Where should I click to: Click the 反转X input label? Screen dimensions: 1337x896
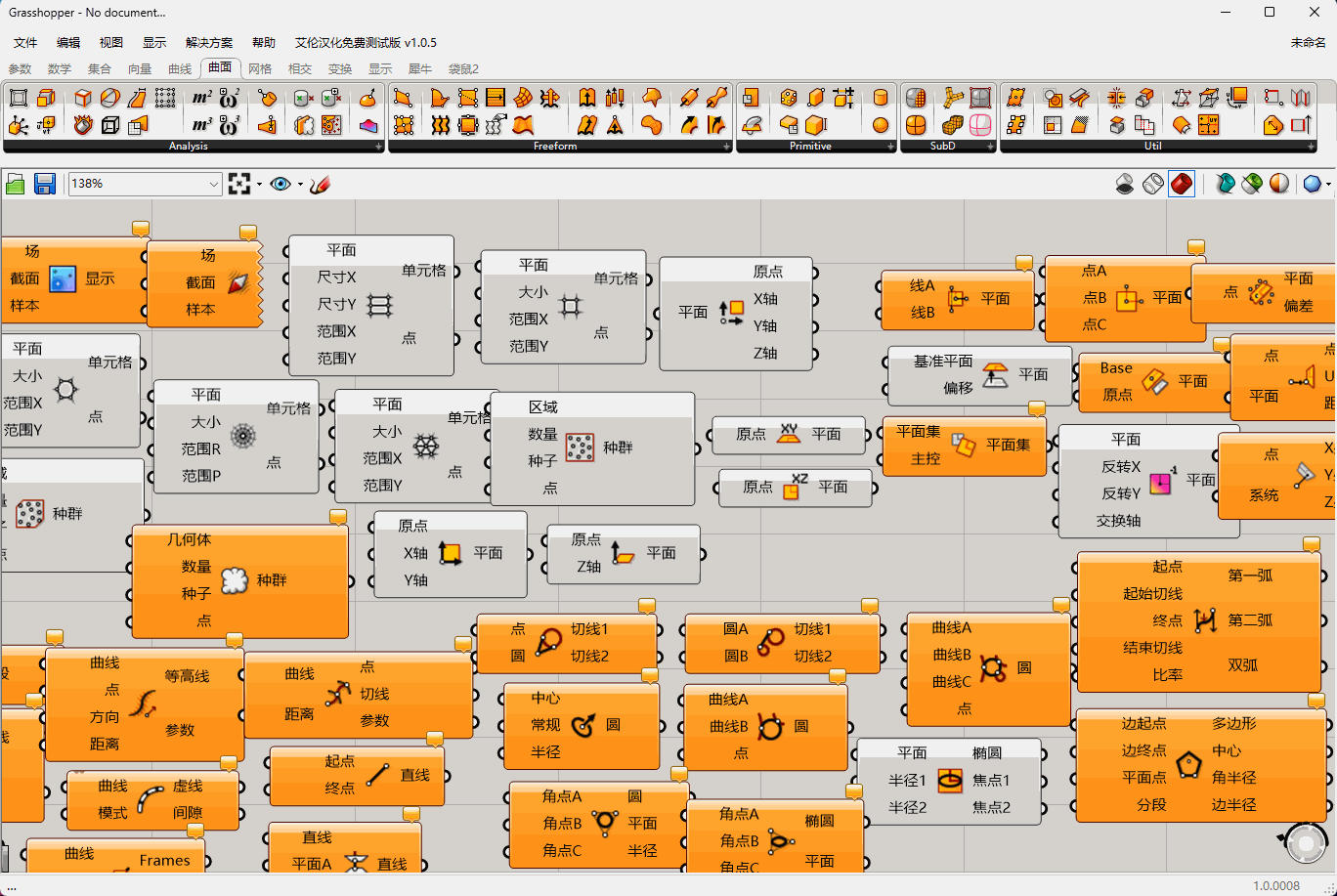(1121, 466)
